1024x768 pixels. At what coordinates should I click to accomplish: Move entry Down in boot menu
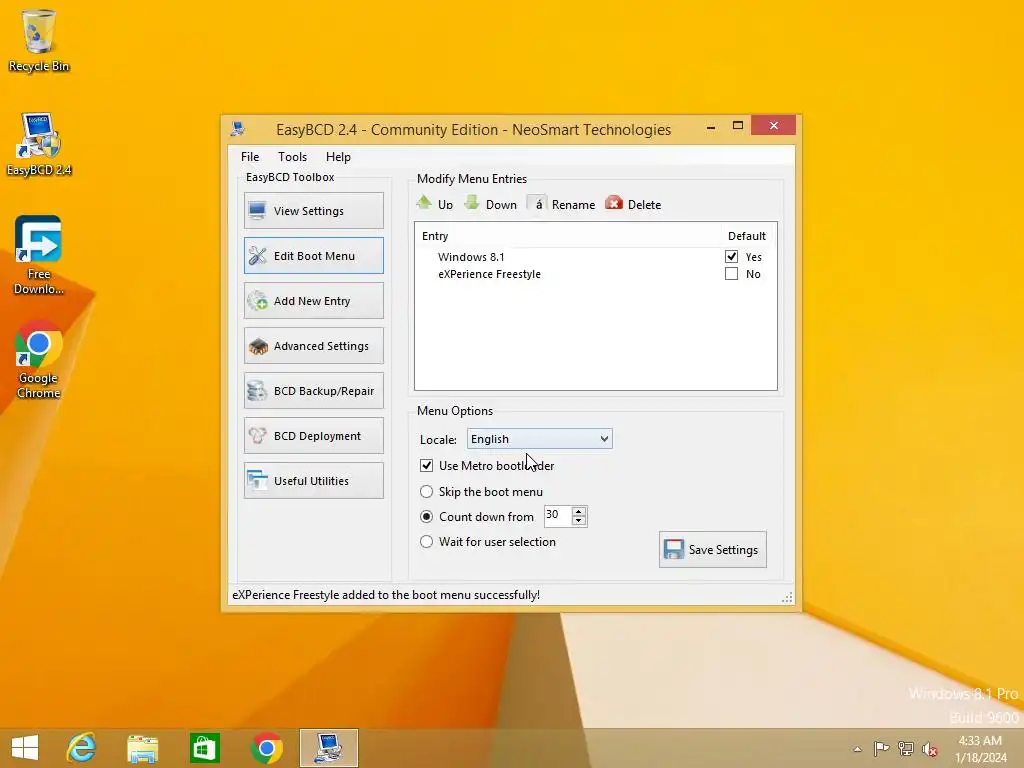click(490, 204)
